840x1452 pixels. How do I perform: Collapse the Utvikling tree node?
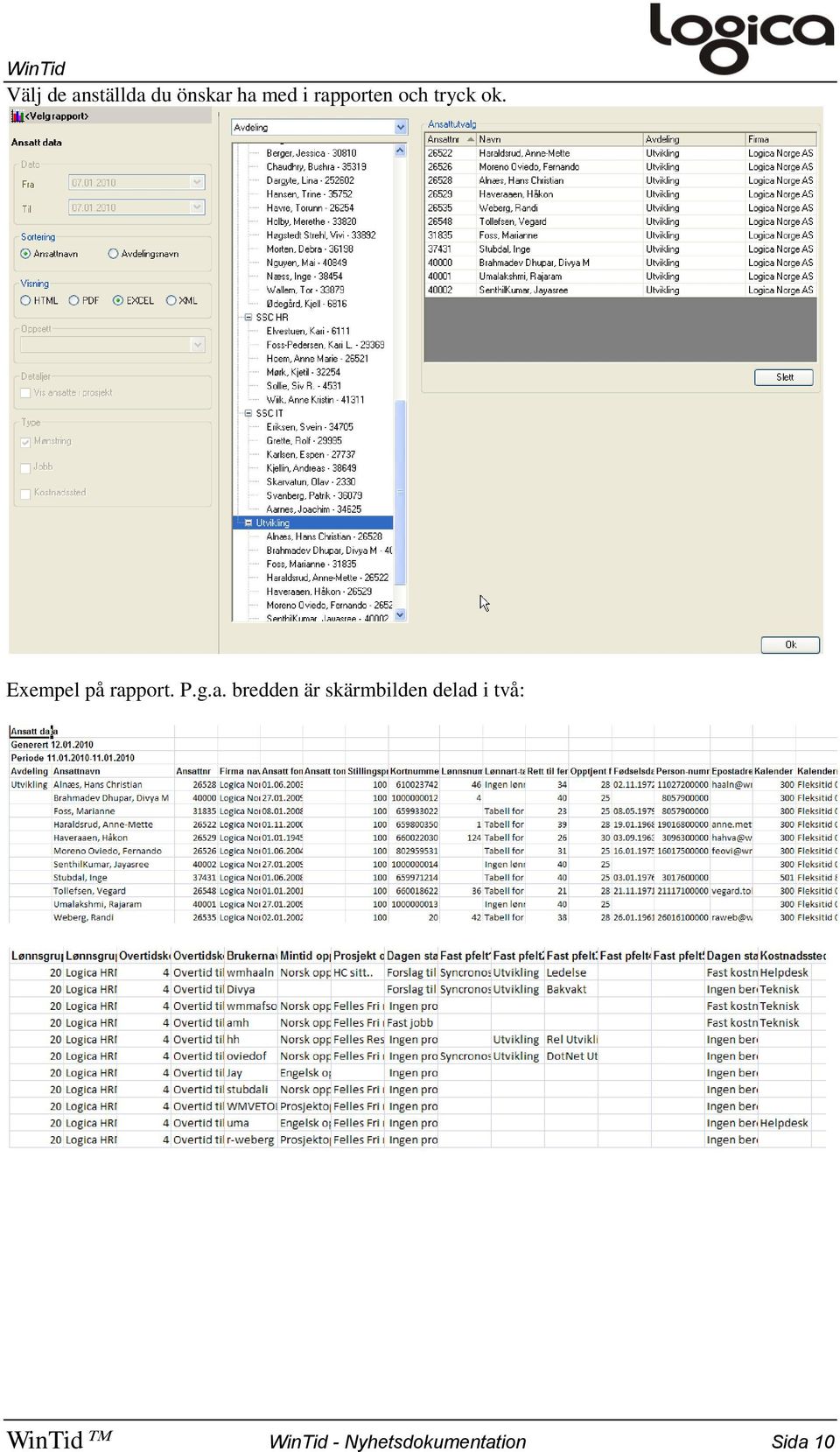point(248,523)
